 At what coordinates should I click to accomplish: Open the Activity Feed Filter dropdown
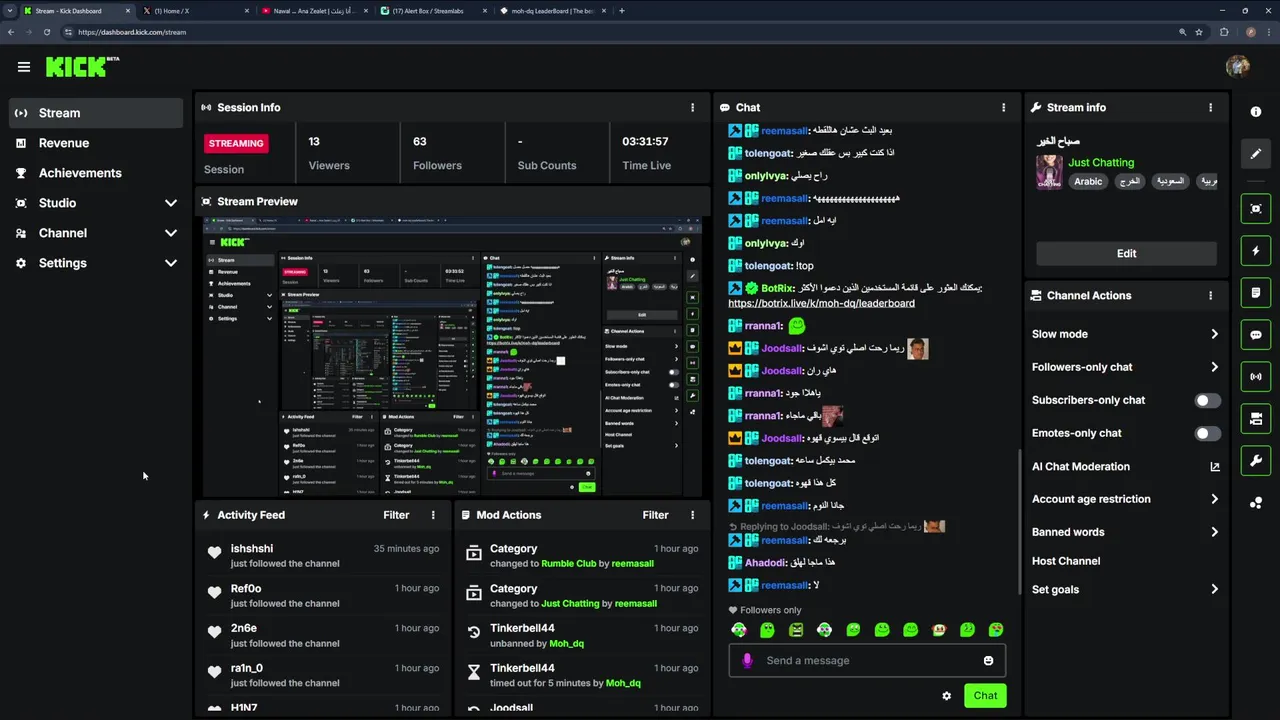click(396, 515)
